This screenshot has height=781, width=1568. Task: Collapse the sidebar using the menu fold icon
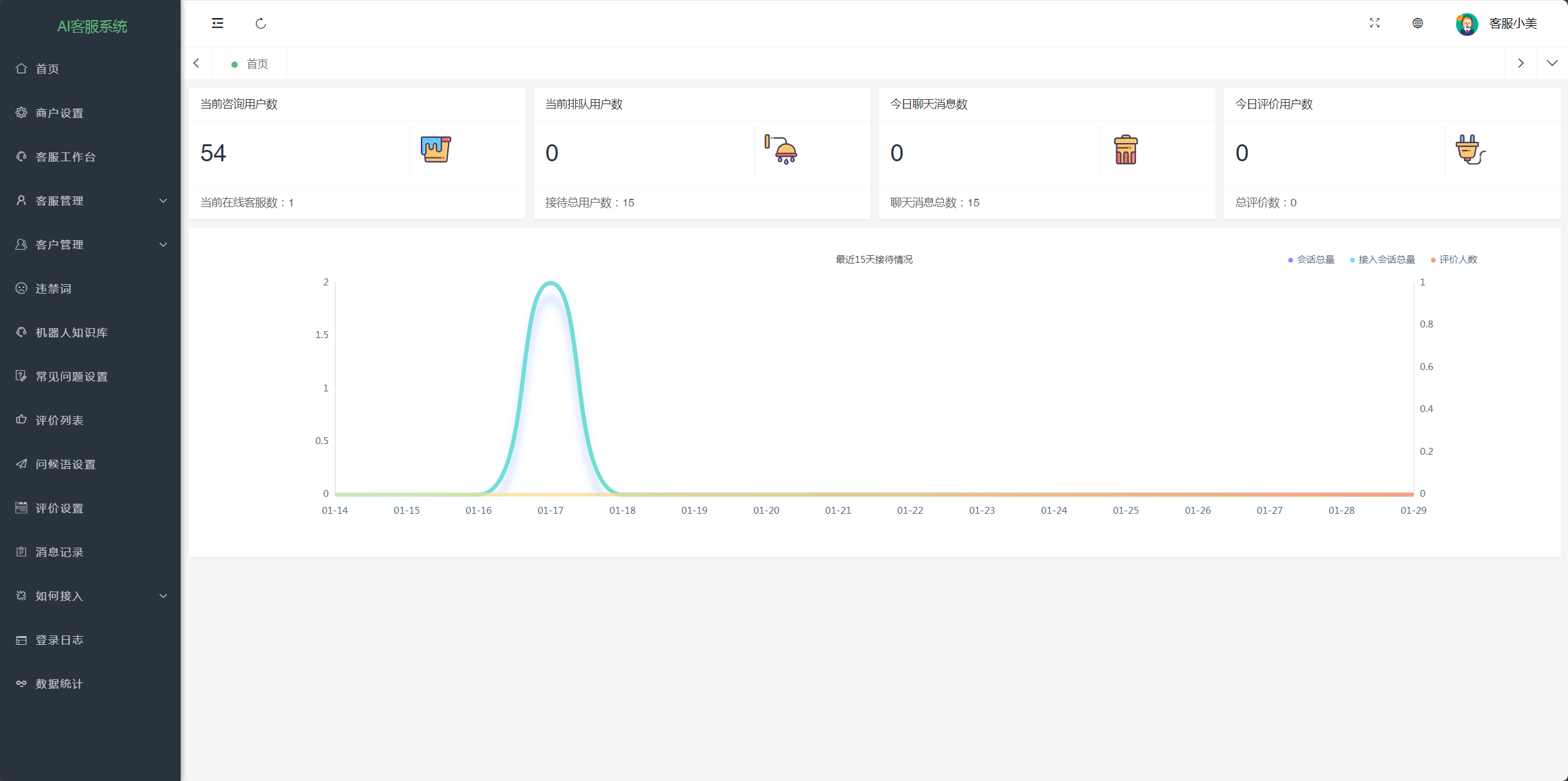tap(217, 23)
